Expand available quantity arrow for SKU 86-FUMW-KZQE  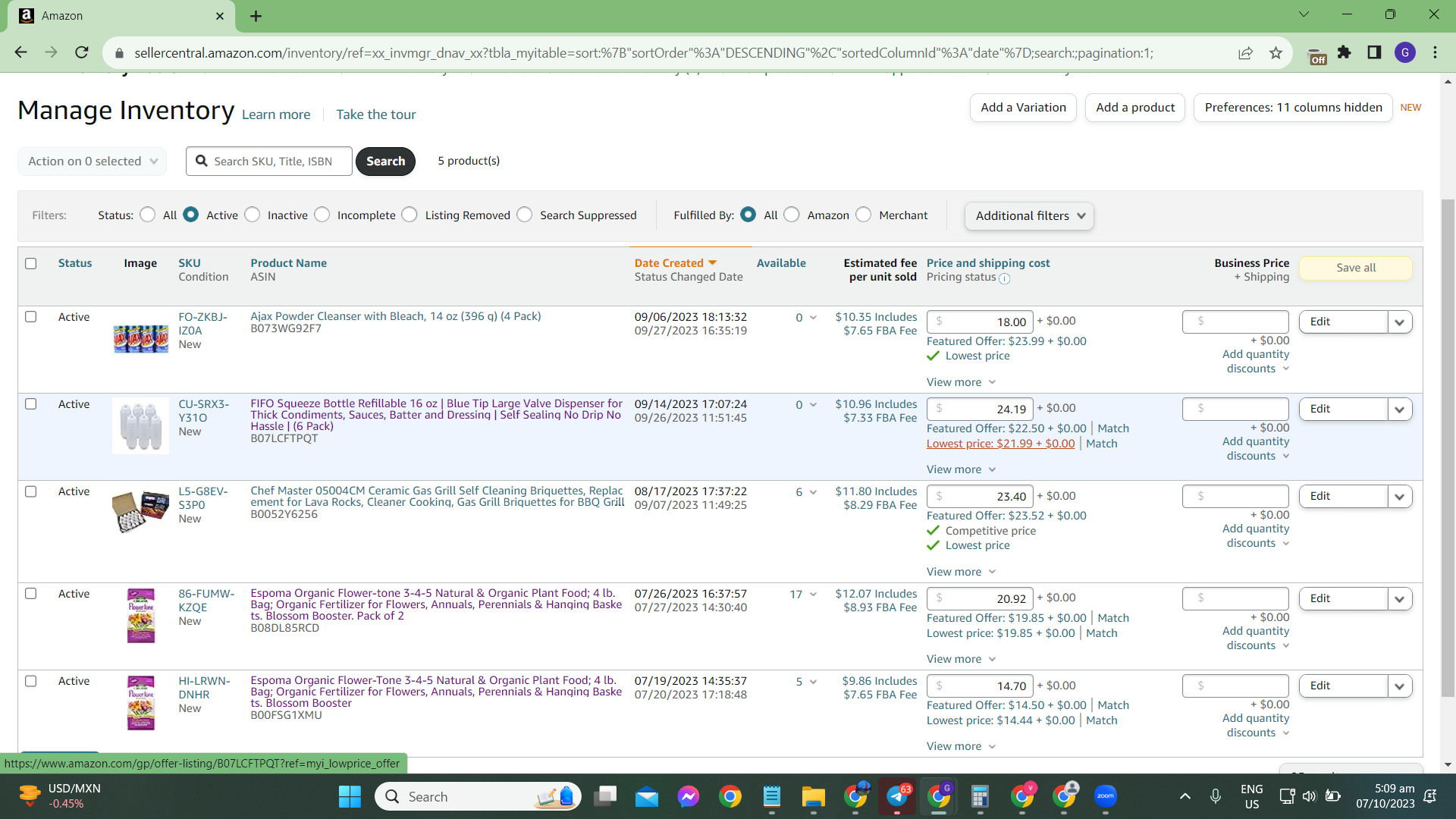pyautogui.click(x=813, y=595)
